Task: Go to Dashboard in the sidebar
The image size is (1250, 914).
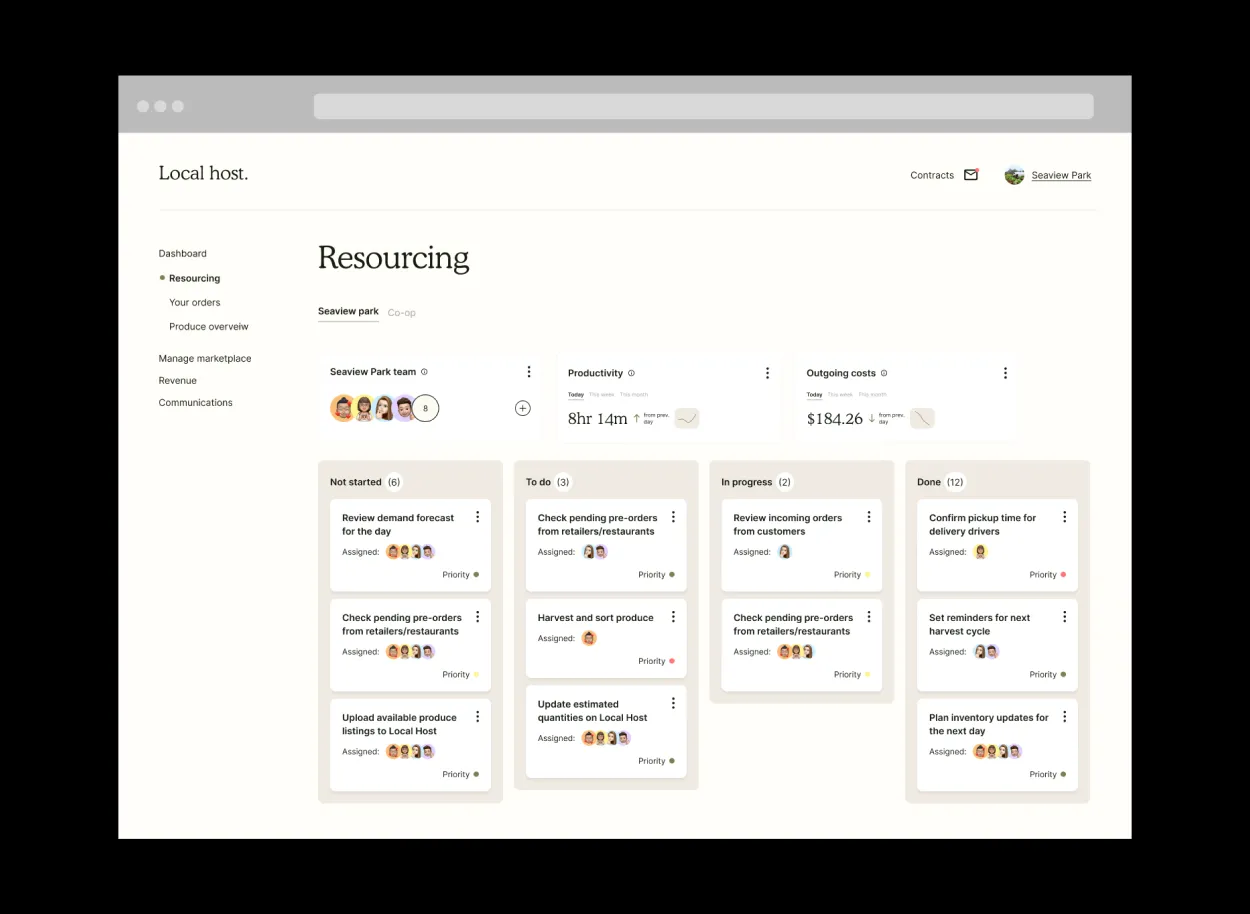Action: pos(183,254)
